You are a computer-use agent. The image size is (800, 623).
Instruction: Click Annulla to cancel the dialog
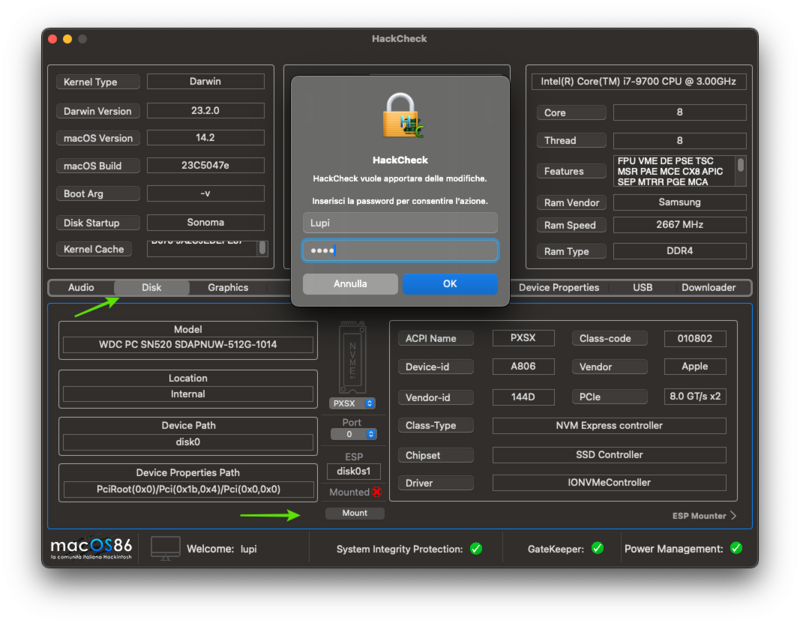(350, 284)
